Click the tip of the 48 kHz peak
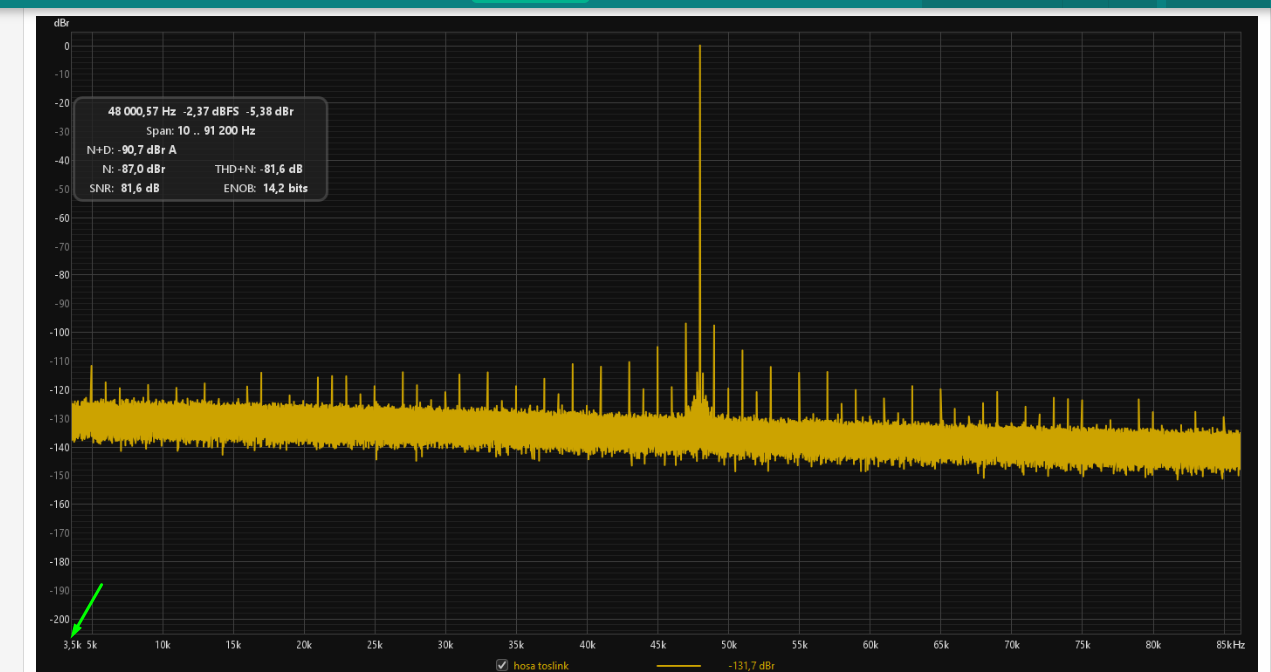The height and width of the screenshot is (672, 1271). click(x=700, y=47)
